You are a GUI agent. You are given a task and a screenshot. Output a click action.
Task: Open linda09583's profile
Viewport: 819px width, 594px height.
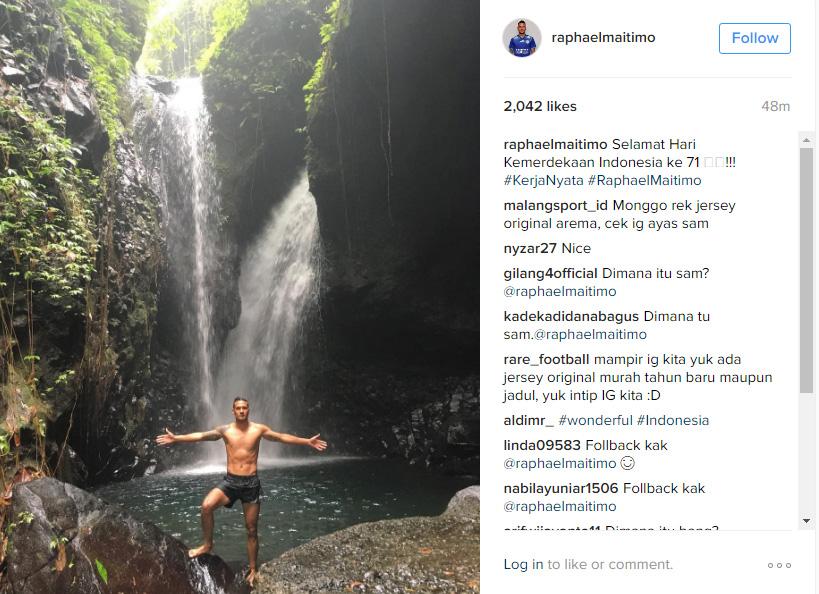click(542, 446)
